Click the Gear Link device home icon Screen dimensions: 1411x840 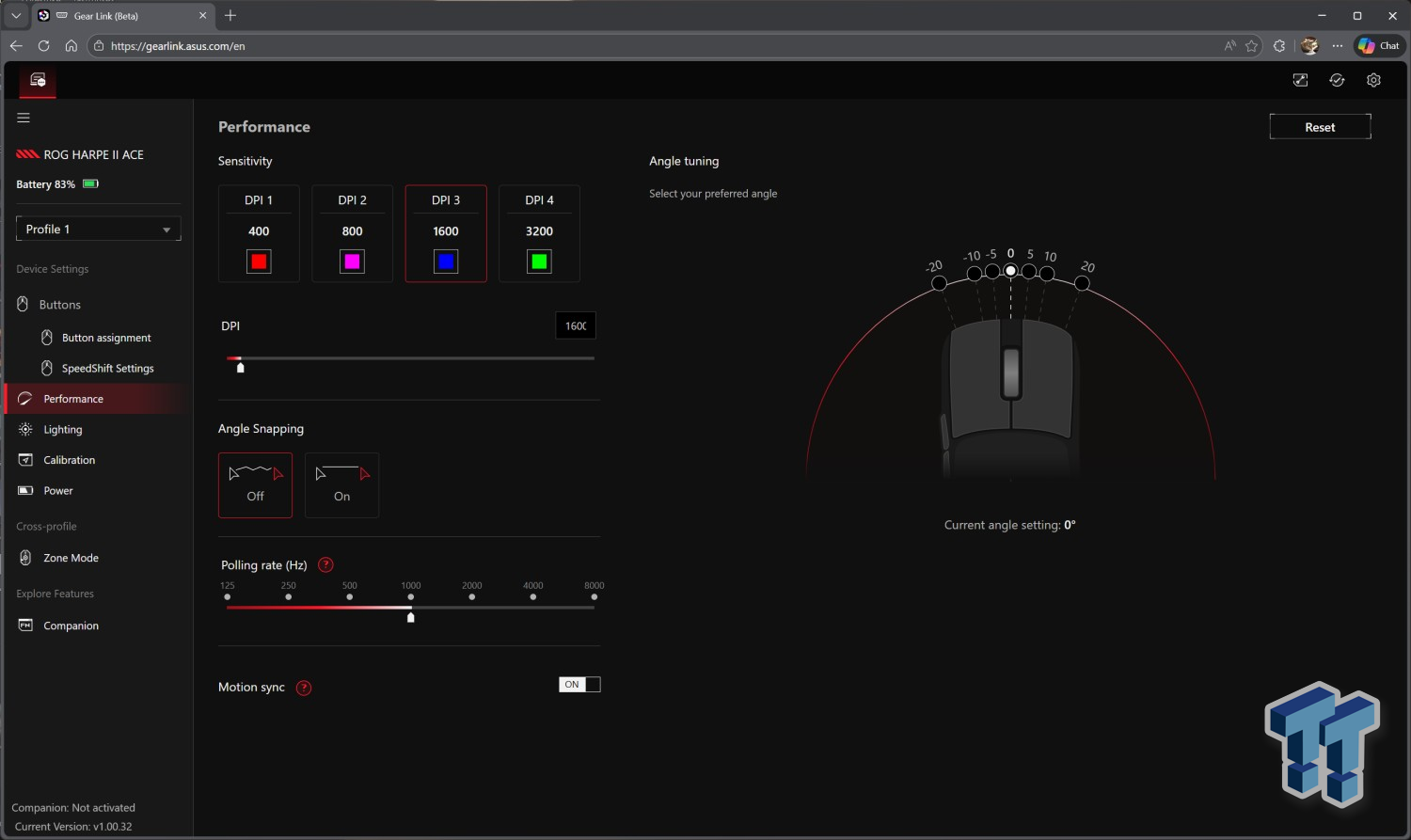[x=38, y=80]
